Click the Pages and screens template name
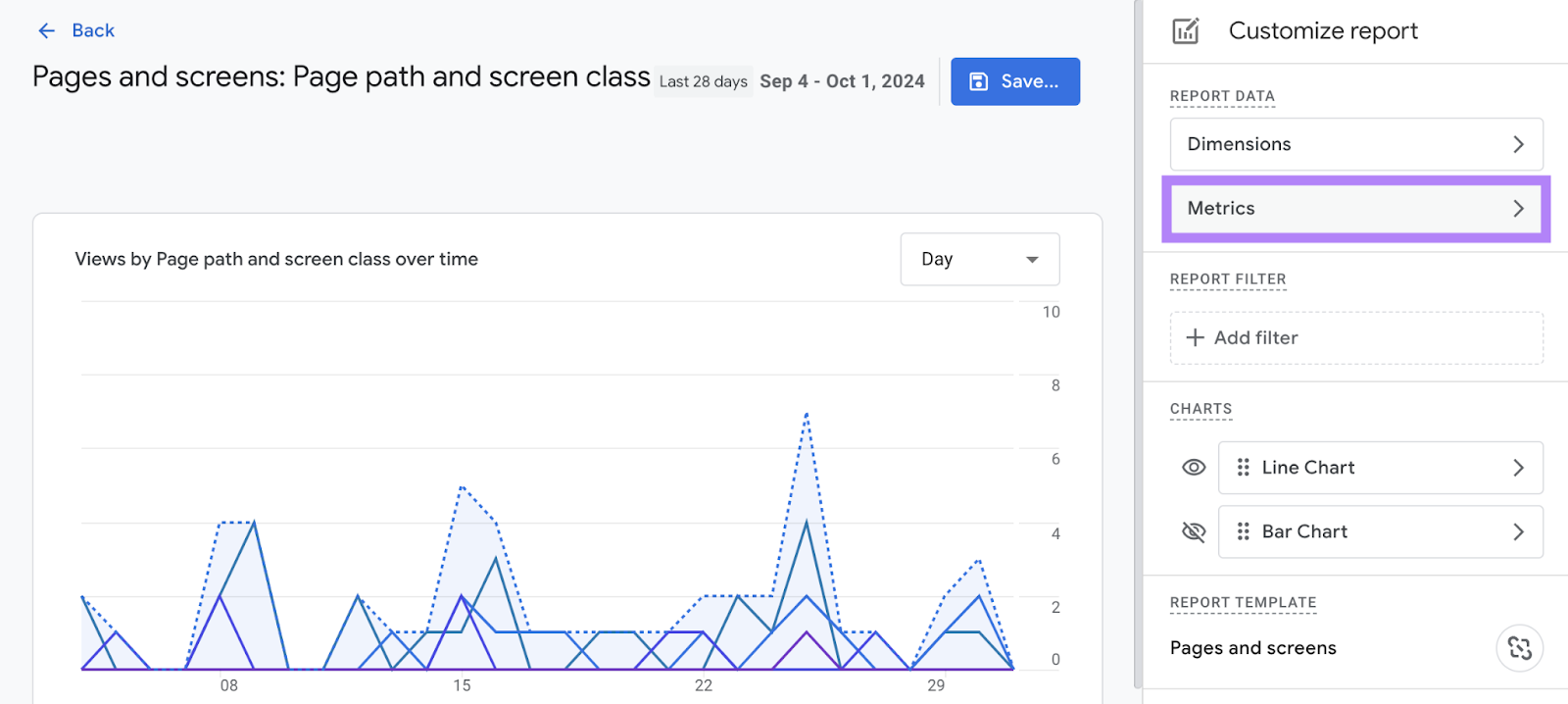1568x704 pixels. click(x=1252, y=648)
